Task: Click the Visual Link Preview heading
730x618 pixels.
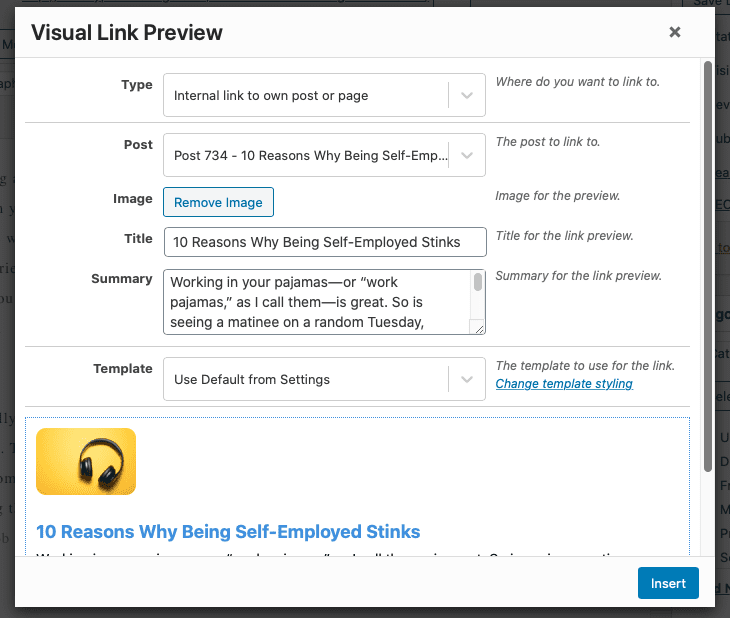Action: coord(127,33)
